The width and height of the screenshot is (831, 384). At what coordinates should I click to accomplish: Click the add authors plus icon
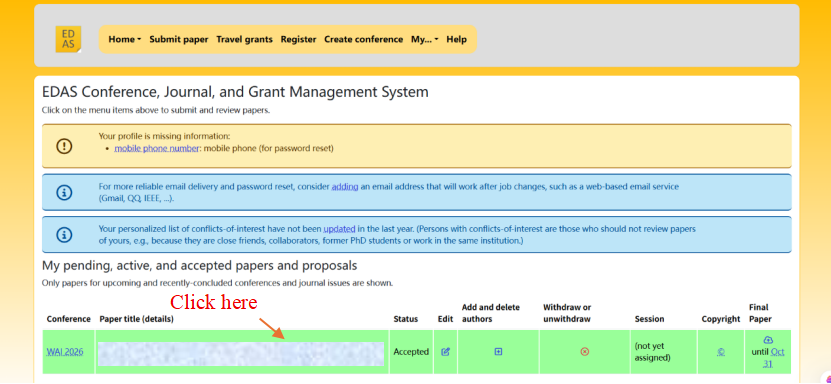pos(498,352)
